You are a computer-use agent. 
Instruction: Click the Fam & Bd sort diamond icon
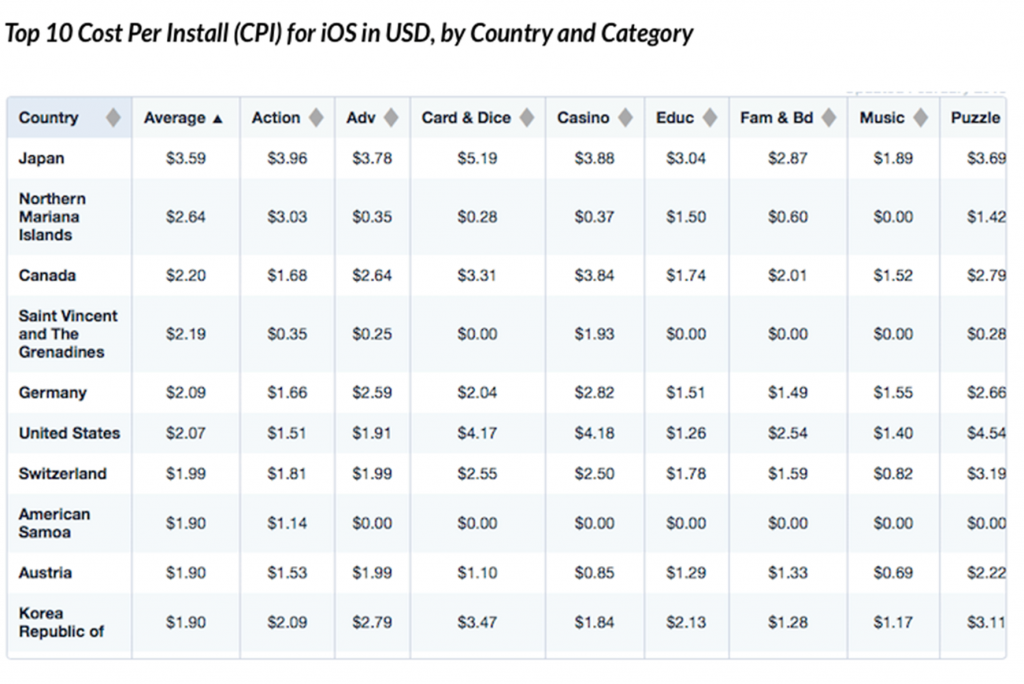(x=829, y=118)
